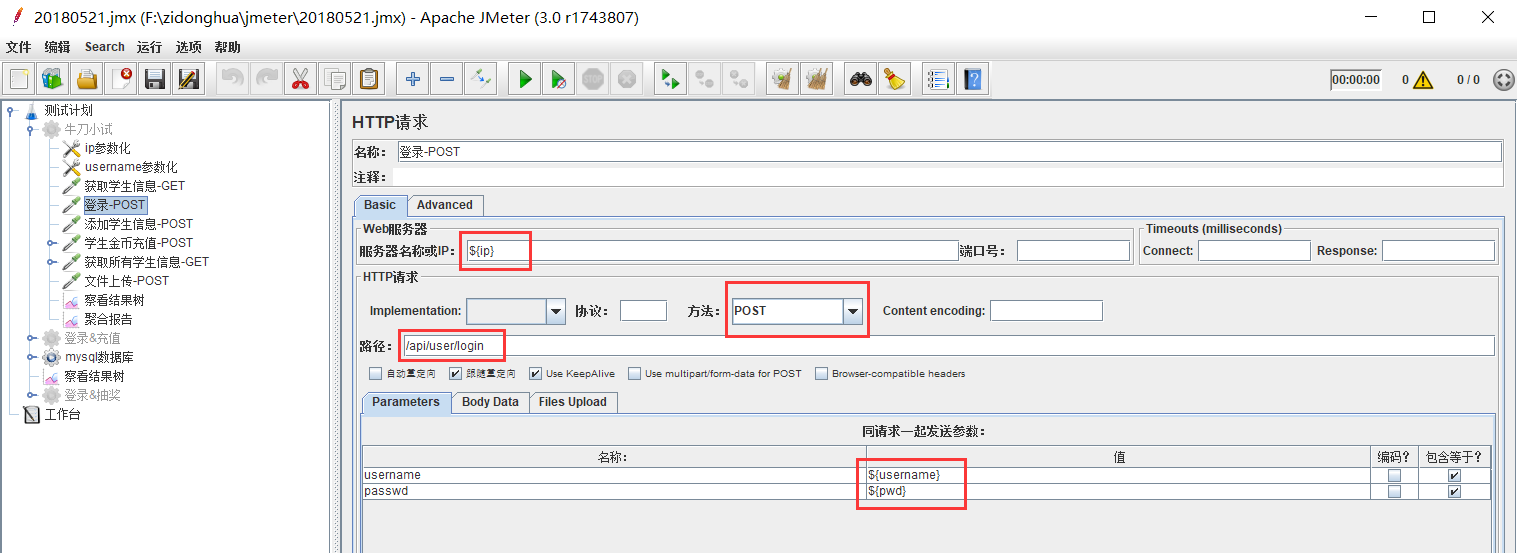Click the Remote start all icon

point(671,78)
